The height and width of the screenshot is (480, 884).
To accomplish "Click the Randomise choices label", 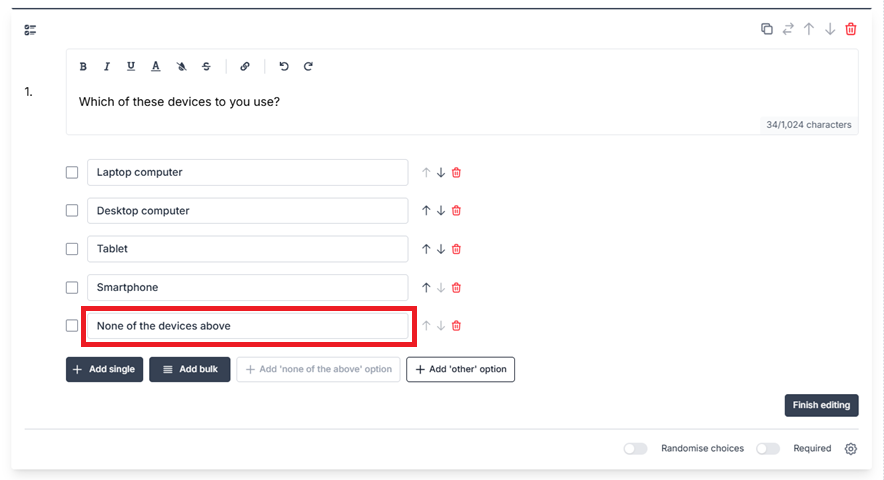I will click(702, 448).
